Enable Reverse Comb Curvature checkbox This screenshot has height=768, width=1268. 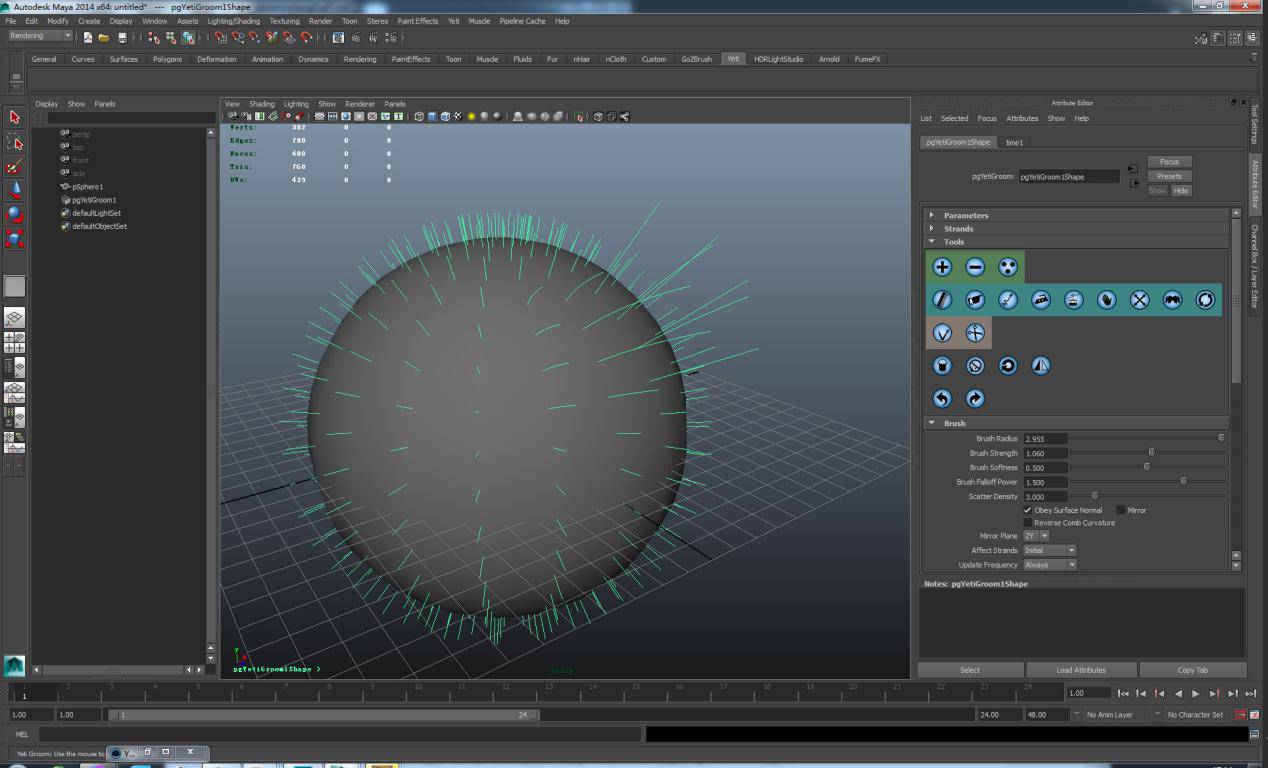(1028, 523)
